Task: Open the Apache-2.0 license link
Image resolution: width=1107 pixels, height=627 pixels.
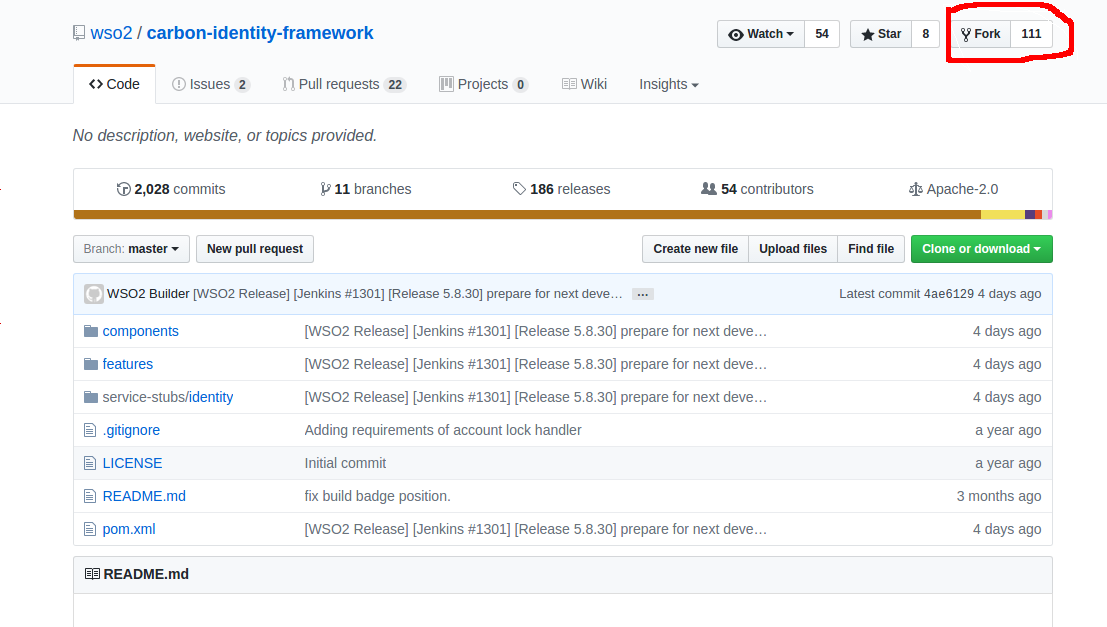Action: (953, 189)
